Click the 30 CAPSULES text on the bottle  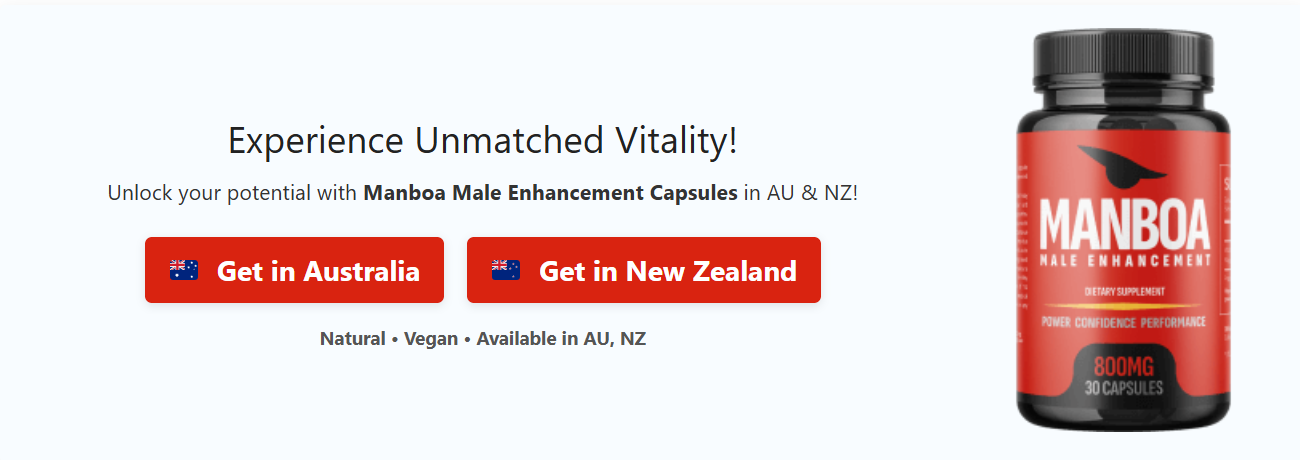pyautogui.click(x=1123, y=388)
